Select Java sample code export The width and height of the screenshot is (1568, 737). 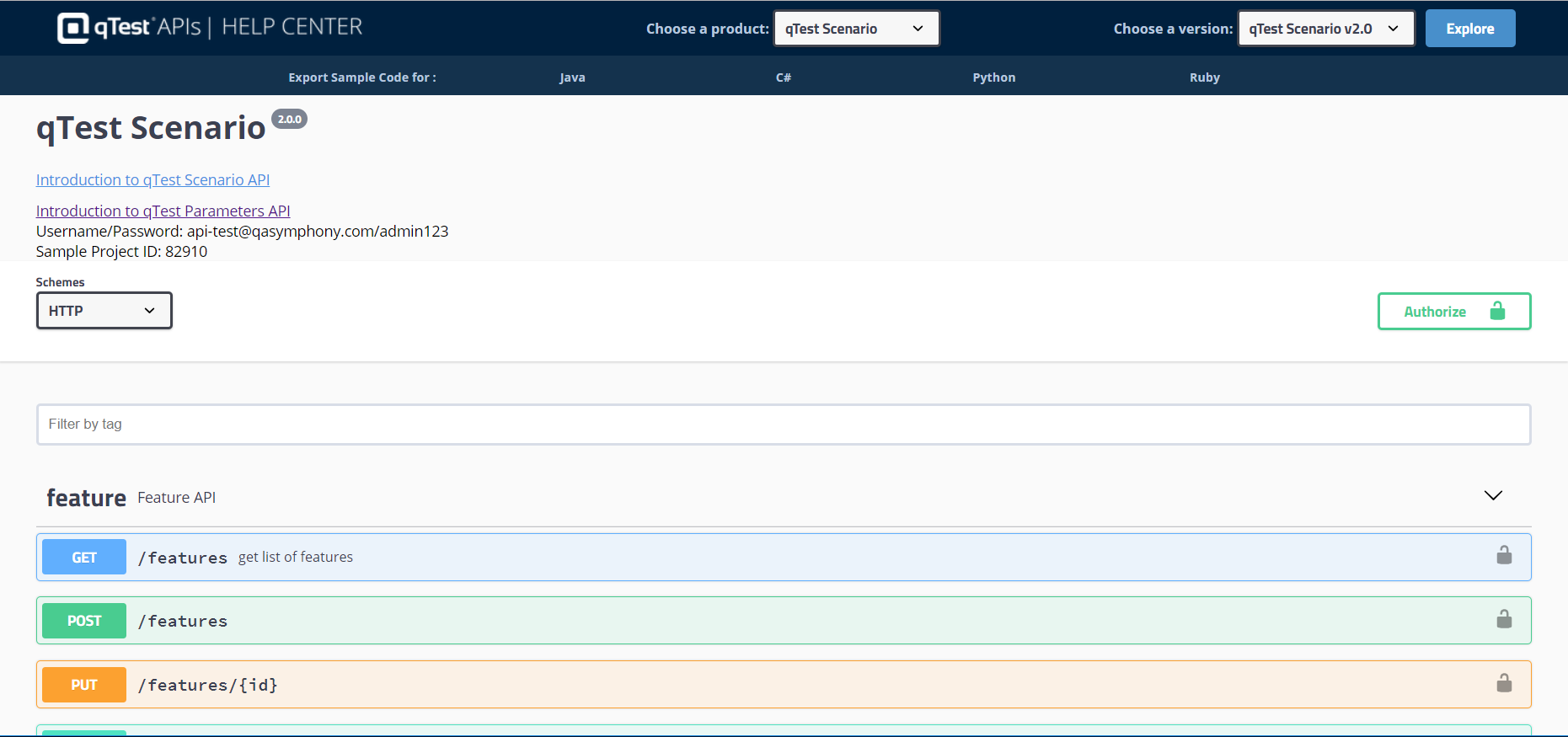point(572,77)
